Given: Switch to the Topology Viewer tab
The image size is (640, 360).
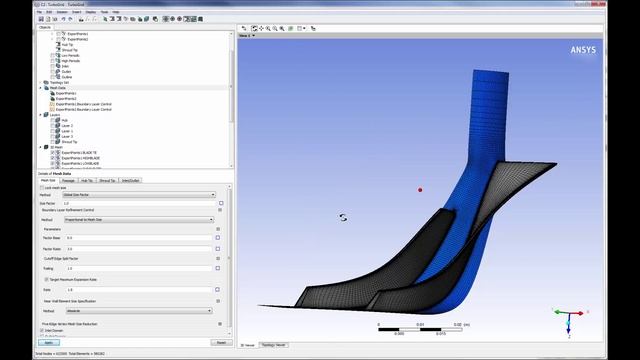Looking at the screenshot, I should tap(274, 345).
